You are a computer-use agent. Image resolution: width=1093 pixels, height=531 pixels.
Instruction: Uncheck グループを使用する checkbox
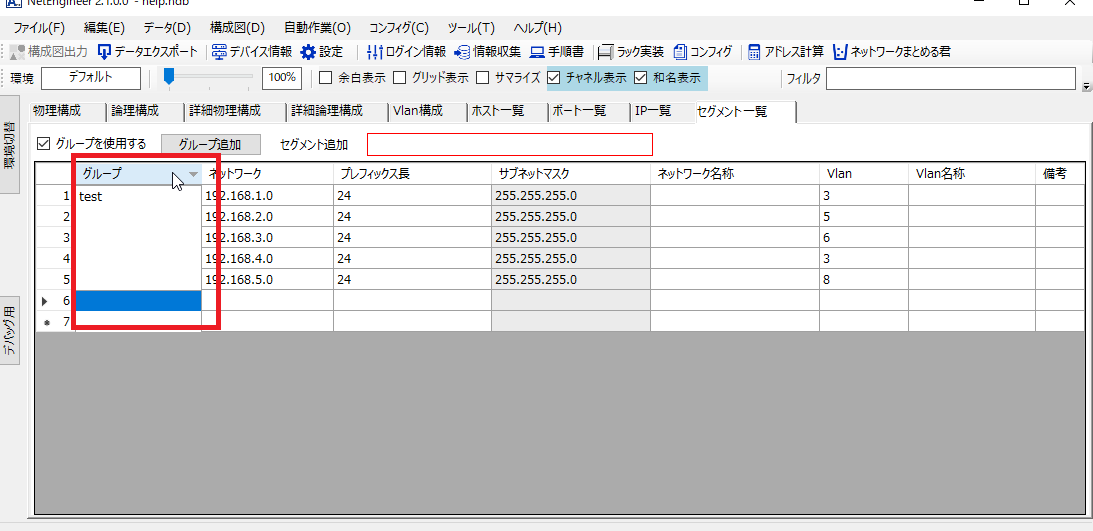43,144
